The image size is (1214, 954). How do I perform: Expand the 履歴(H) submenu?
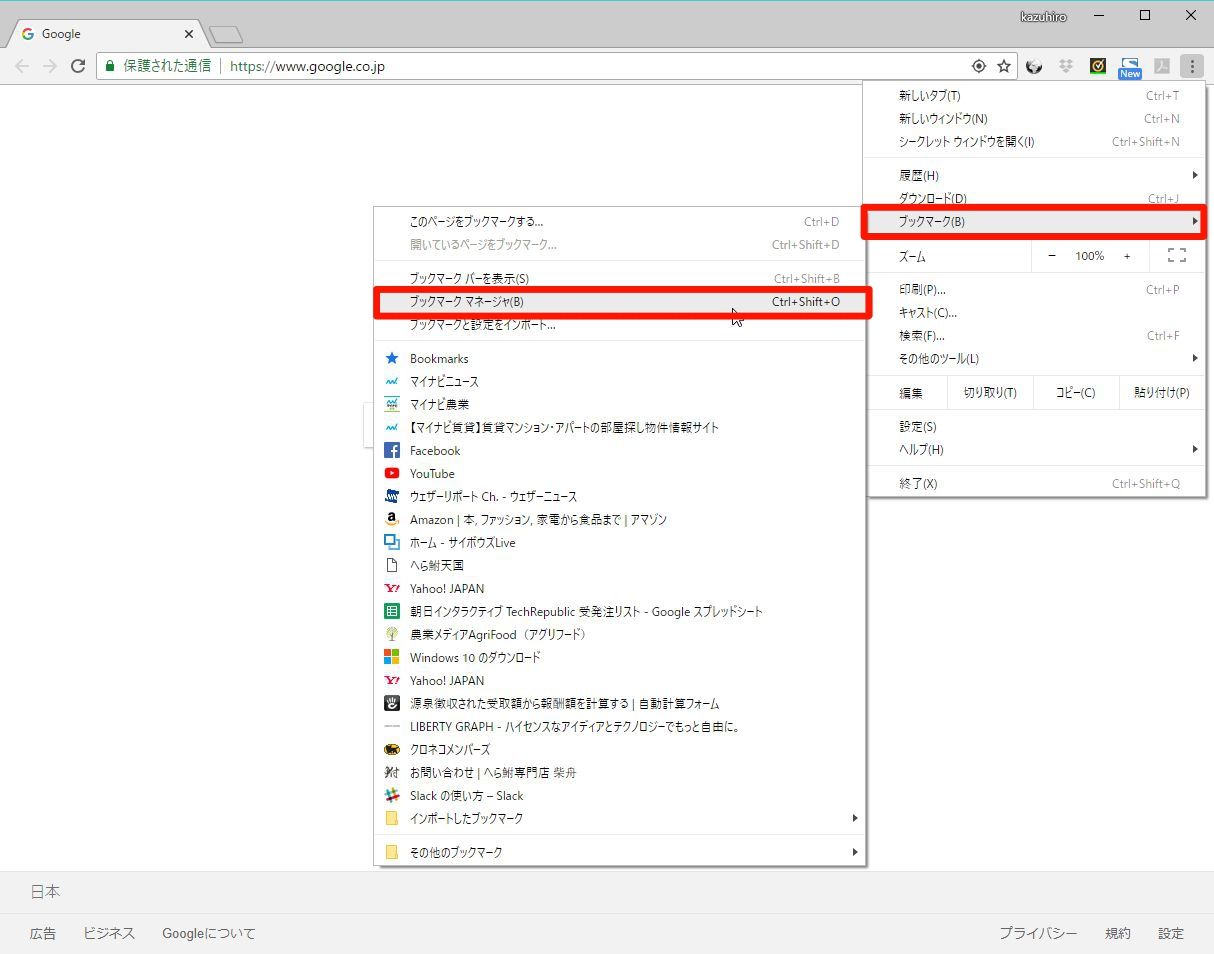point(1036,175)
